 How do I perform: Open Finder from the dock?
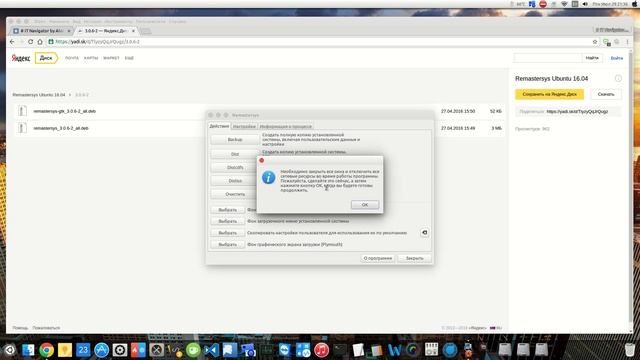[28, 350]
